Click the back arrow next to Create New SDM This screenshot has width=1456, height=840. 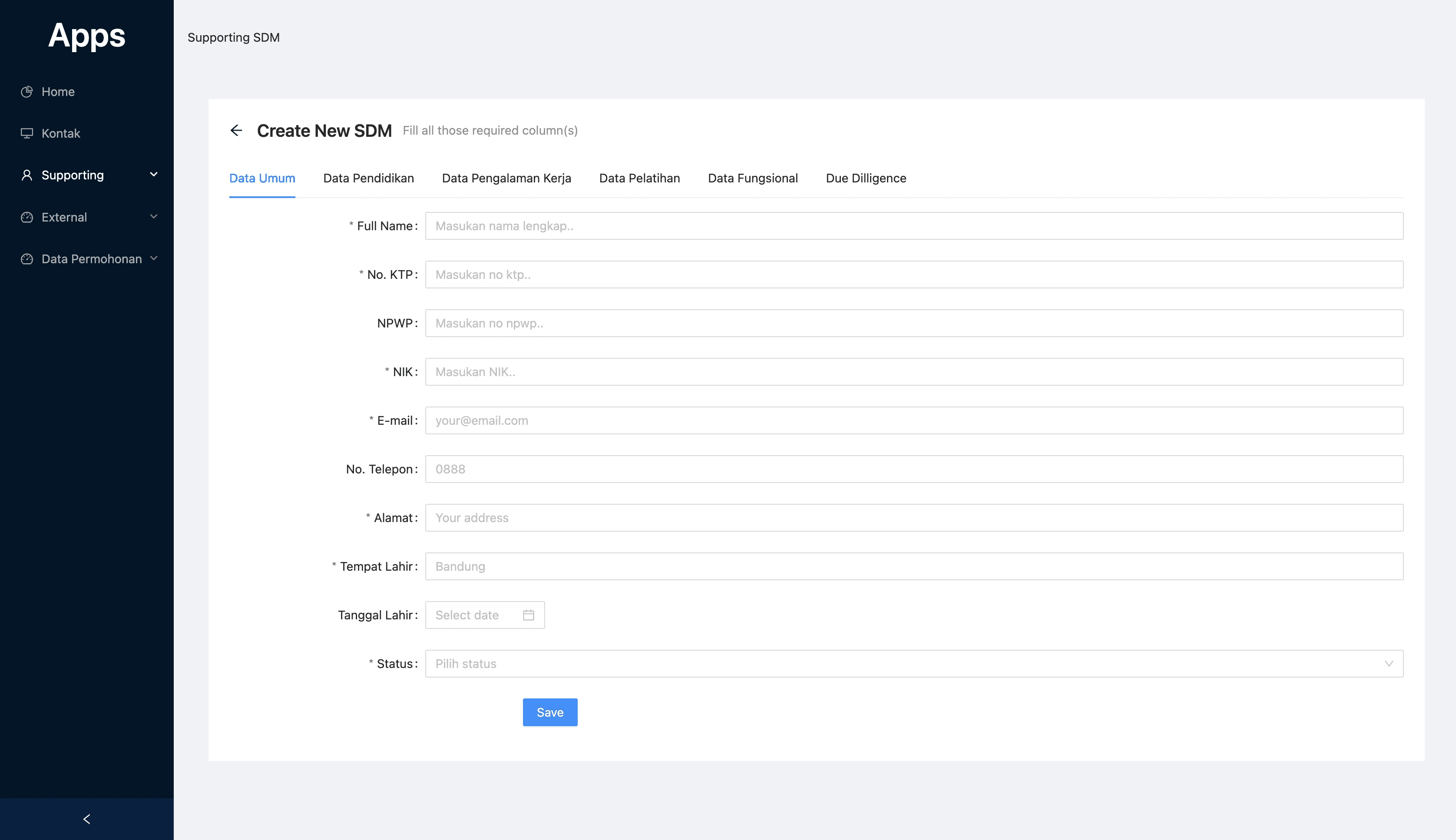point(237,130)
